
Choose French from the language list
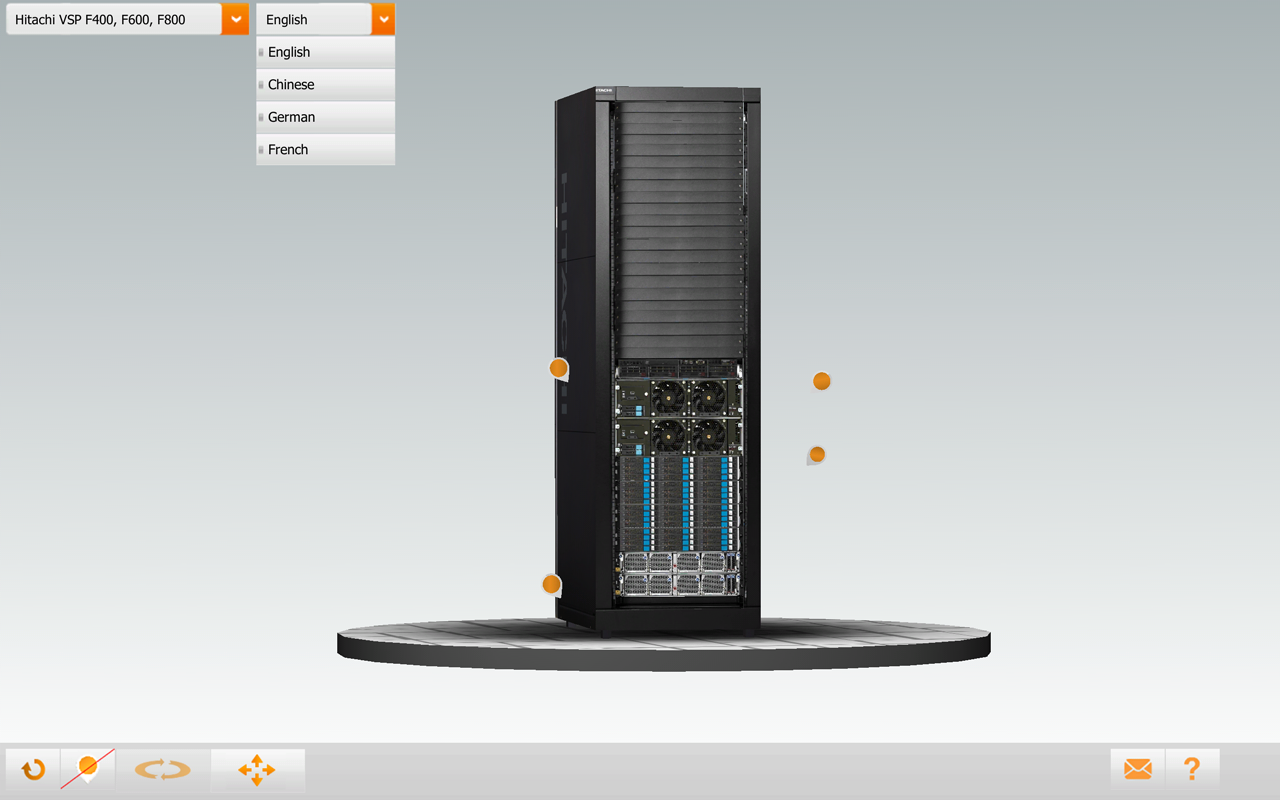tap(325, 149)
